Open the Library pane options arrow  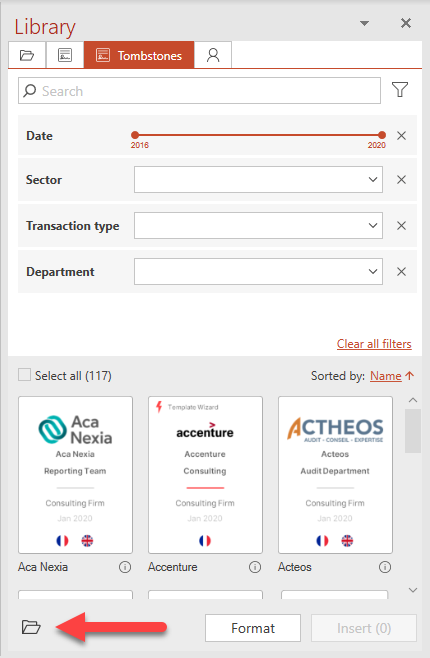click(x=365, y=23)
